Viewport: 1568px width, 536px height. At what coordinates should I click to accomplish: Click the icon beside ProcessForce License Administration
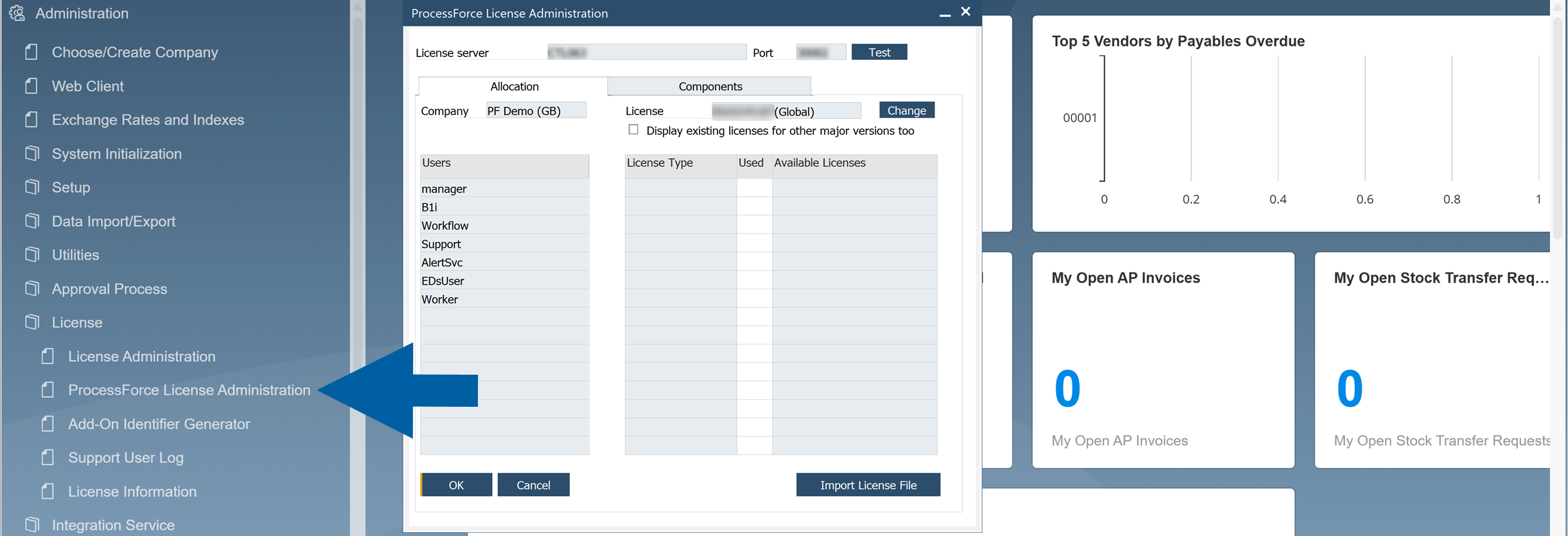(48, 389)
